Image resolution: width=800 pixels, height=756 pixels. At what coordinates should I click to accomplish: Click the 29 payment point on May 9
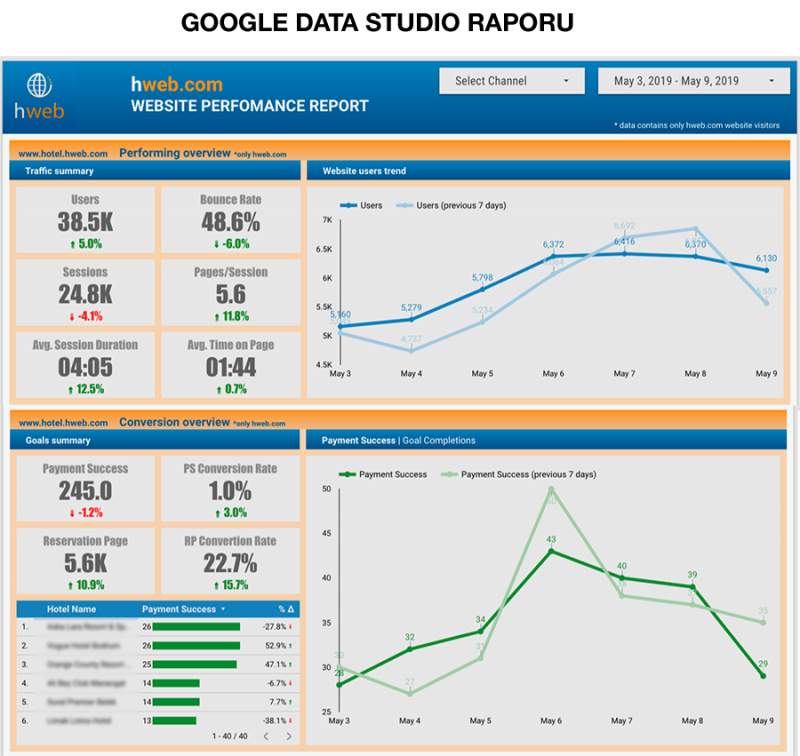coord(763,676)
